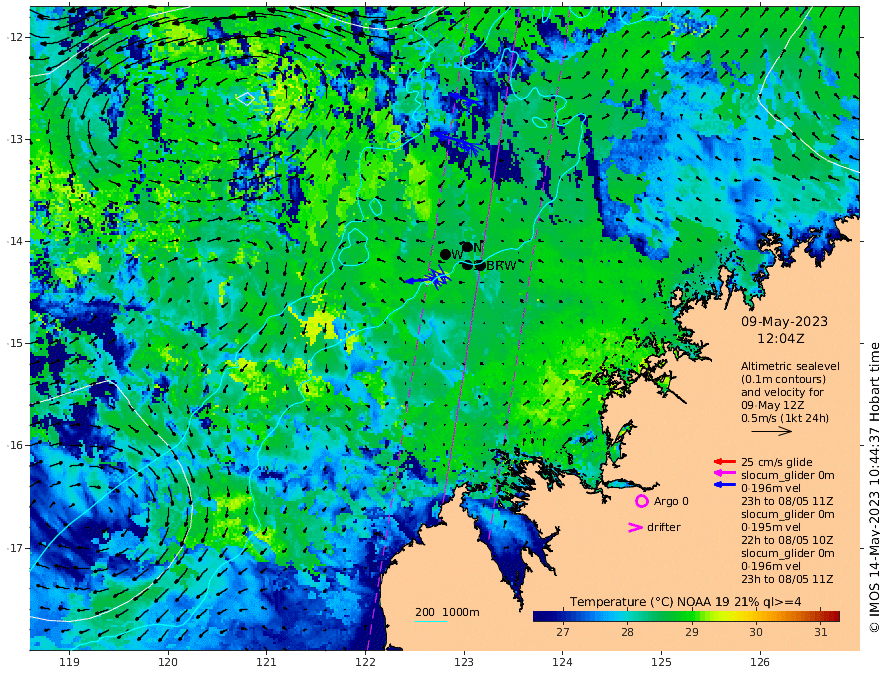
Task: Click the 31 tick label on colorbar
Action: 821,632
